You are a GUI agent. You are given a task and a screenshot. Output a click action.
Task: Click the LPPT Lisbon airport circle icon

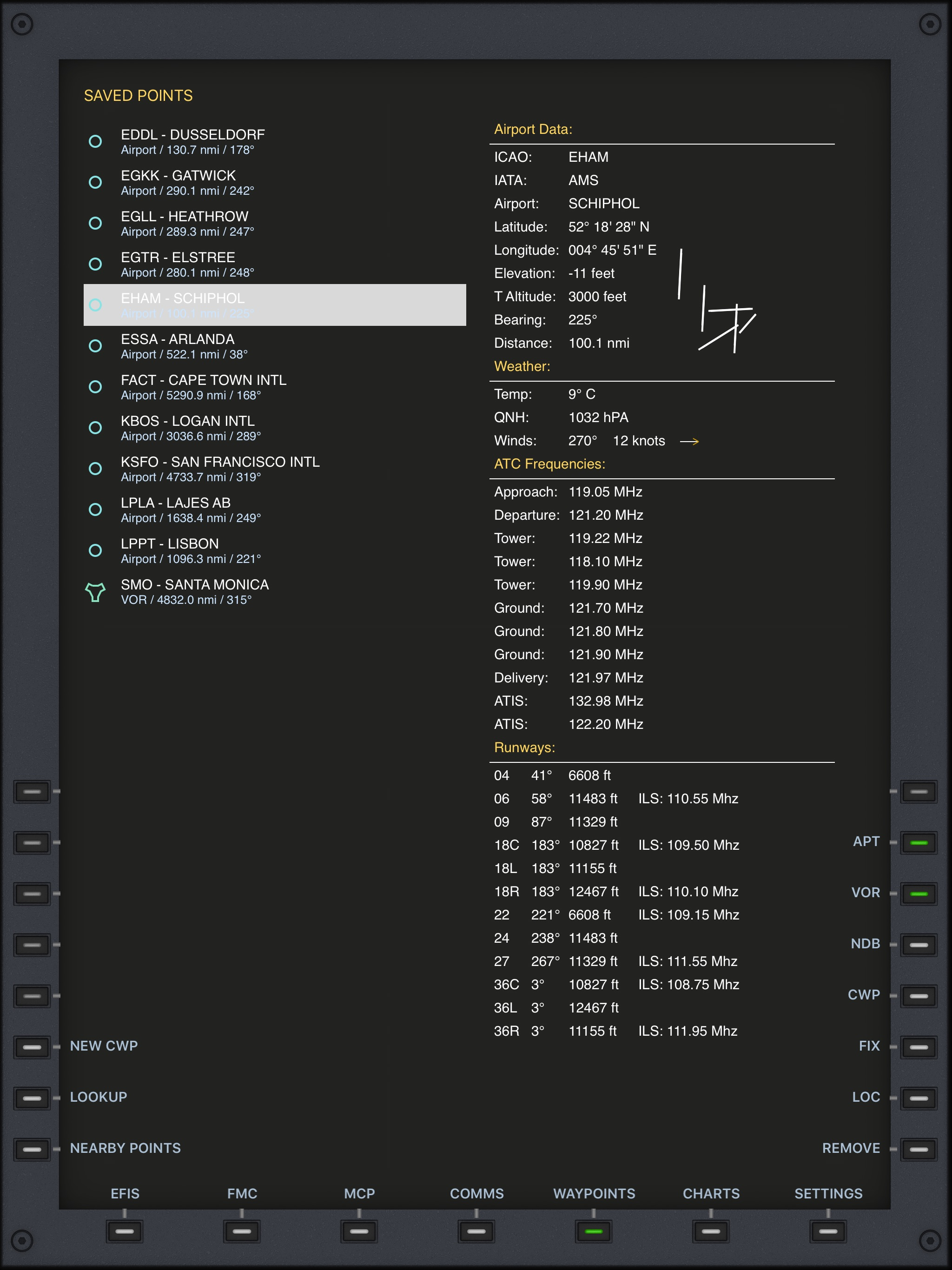(95, 550)
